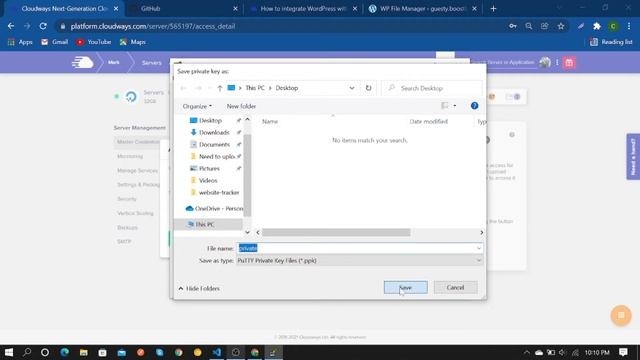This screenshot has height=360, width=640.
Task: Click navigation pane scroll down arrow
Action: (247, 232)
